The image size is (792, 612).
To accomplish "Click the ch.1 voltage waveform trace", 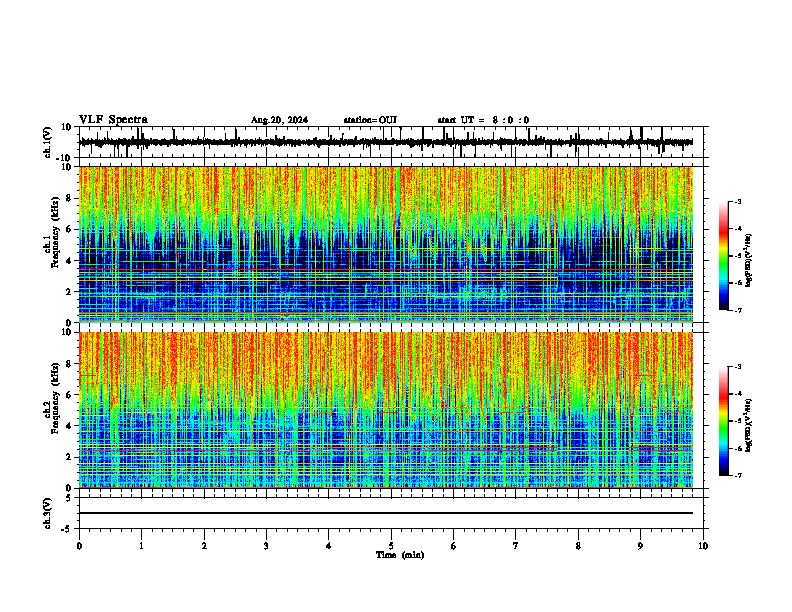I will [x=386, y=142].
